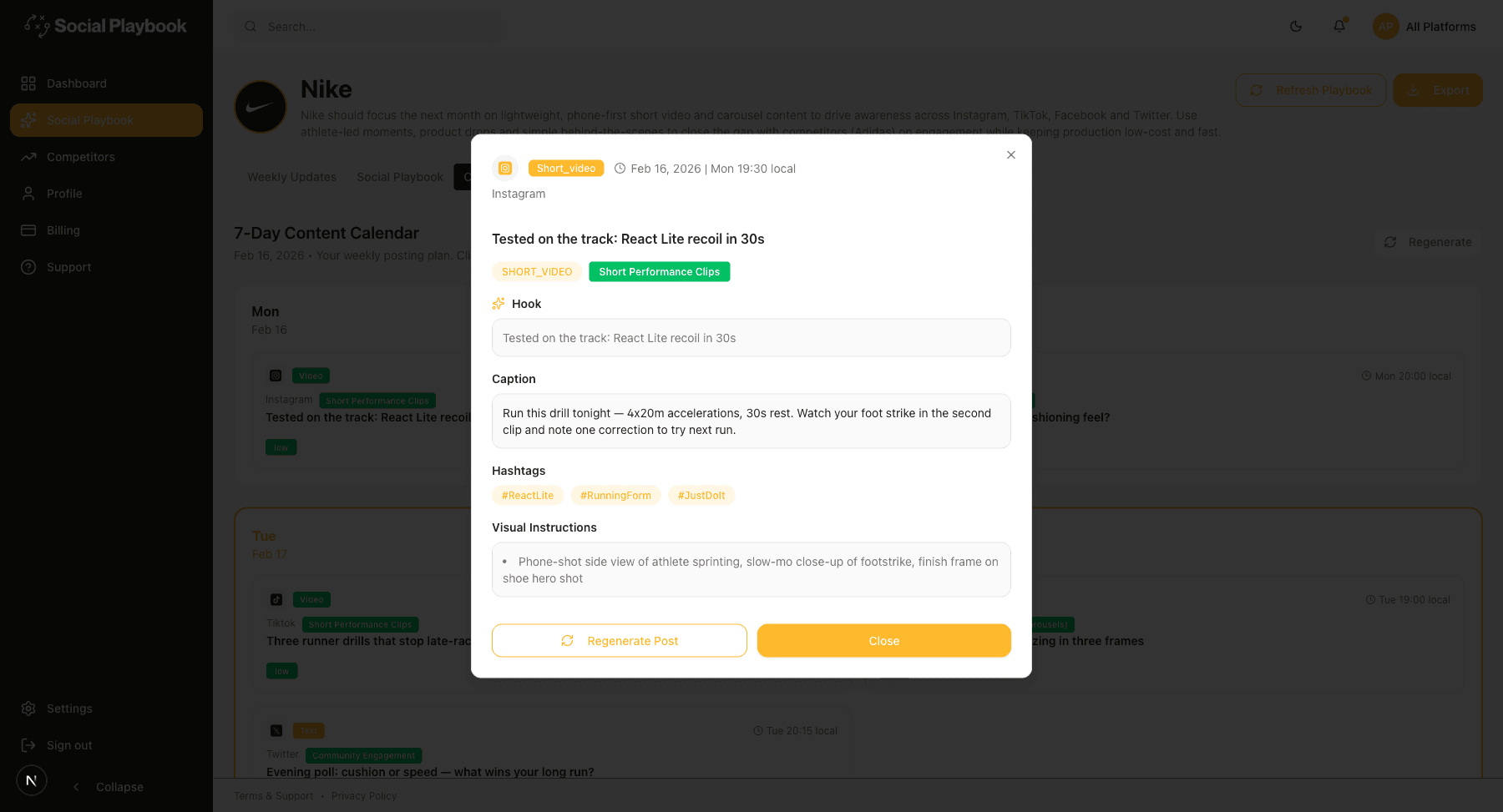Screen dimensions: 1503x812
Task: Open Settings in the sidebar
Action: pos(106,709)
